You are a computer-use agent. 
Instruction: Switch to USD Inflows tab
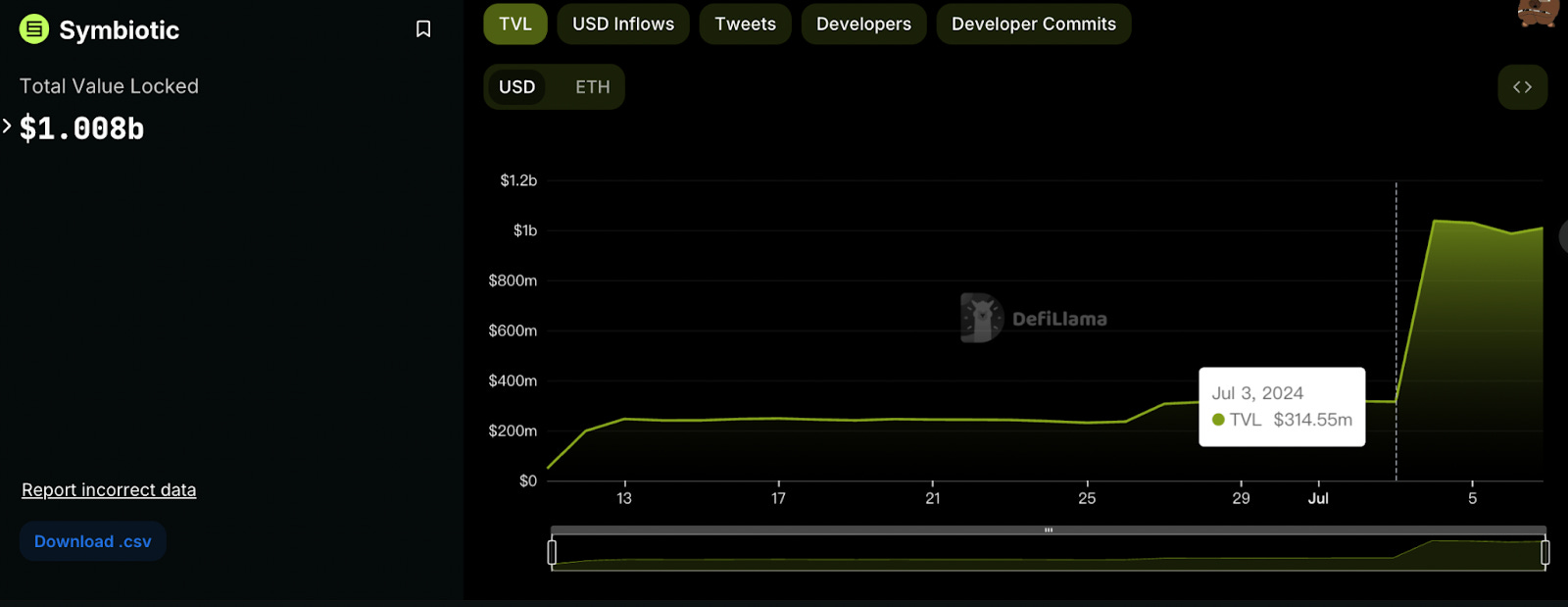coord(623,24)
